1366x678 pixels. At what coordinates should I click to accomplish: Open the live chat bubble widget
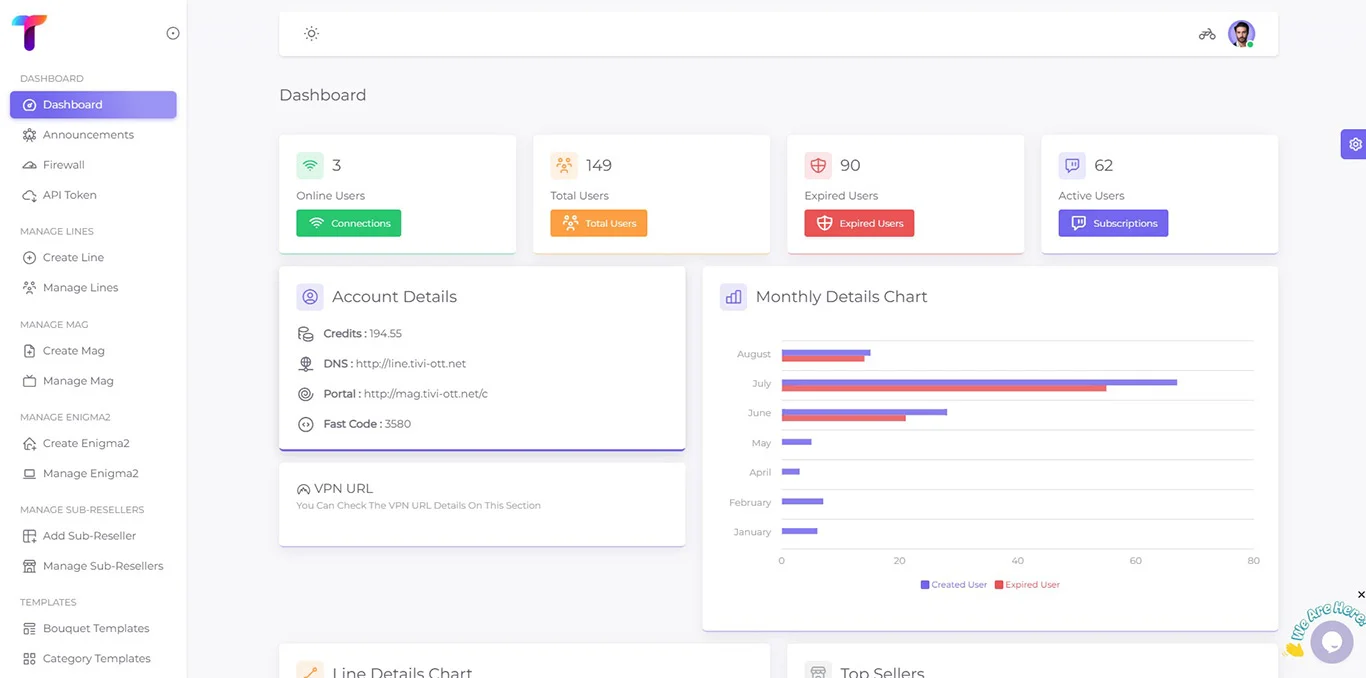coord(1331,641)
